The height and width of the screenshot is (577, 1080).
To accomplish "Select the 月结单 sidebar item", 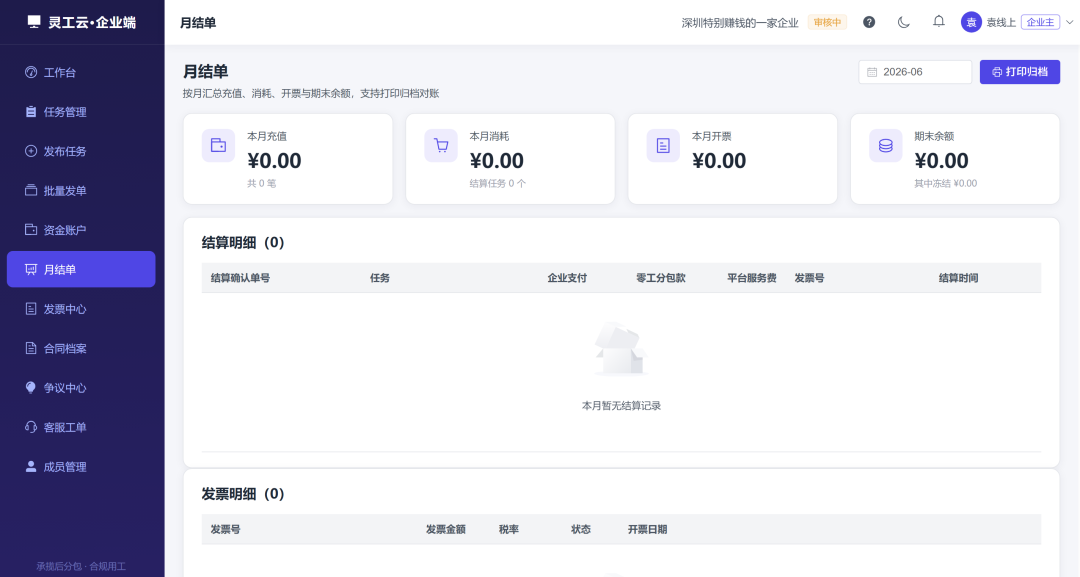I will [81, 269].
